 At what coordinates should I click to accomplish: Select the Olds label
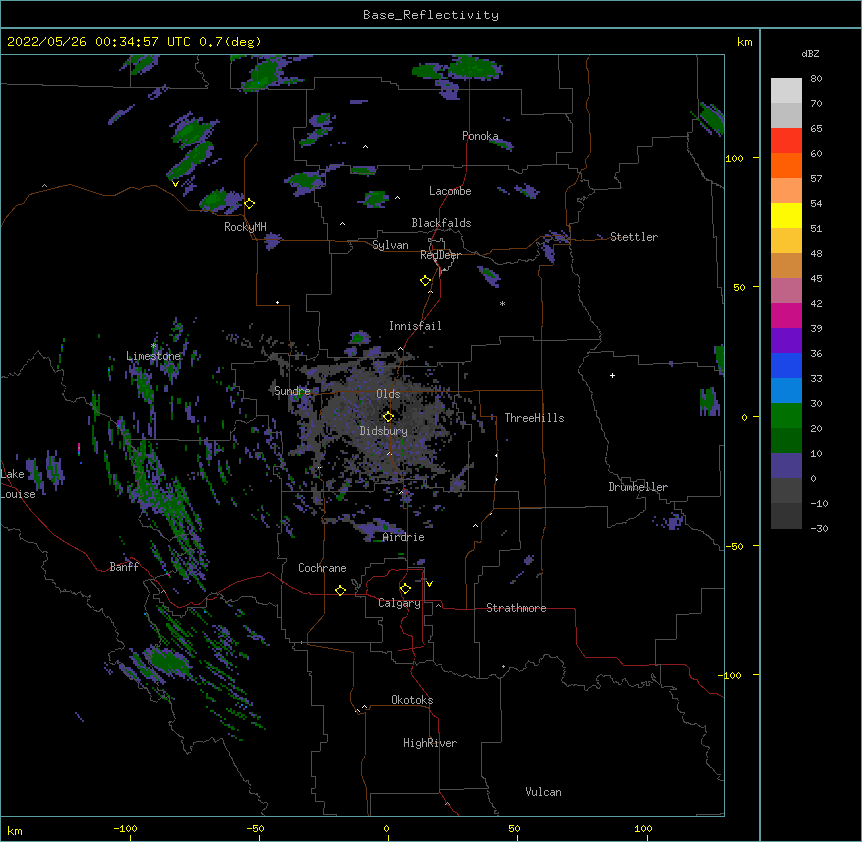click(388, 394)
